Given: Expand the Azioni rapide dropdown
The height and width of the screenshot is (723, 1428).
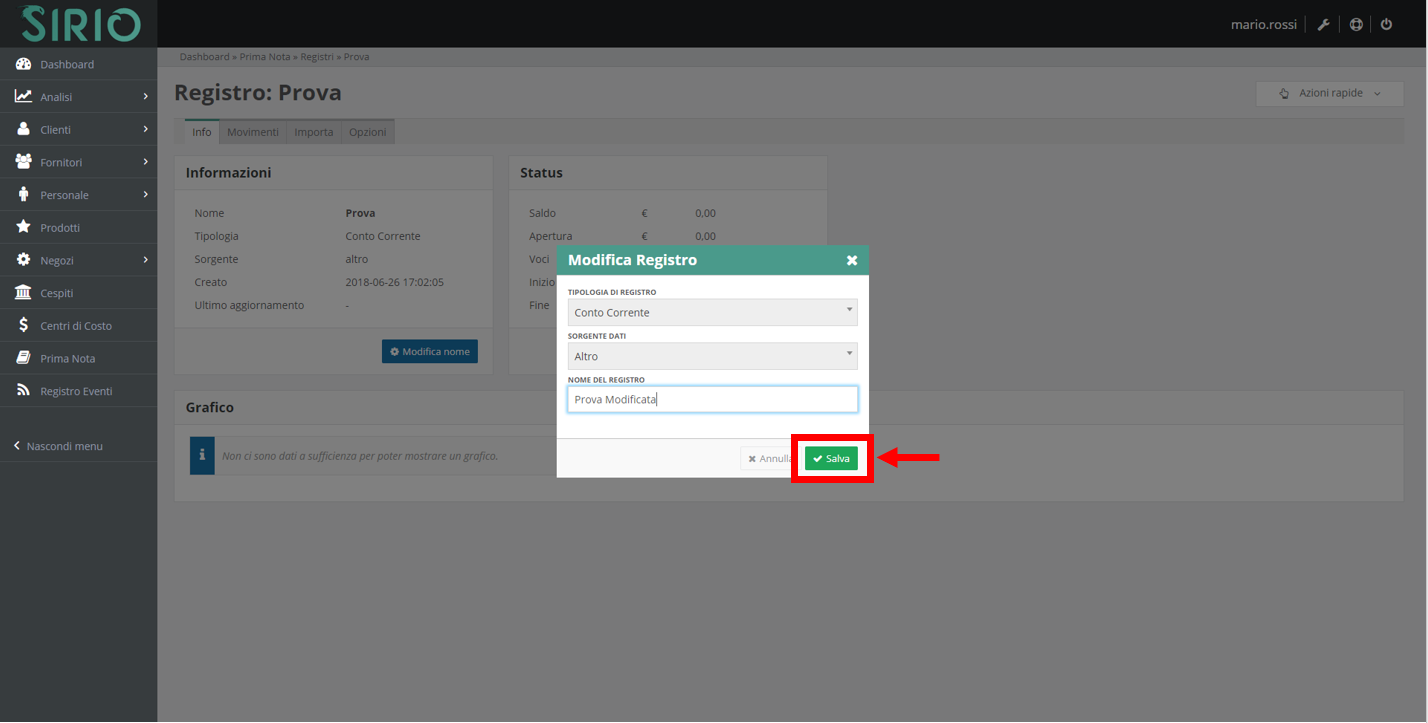Looking at the screenshot, I should click(x=1329, y=93).
